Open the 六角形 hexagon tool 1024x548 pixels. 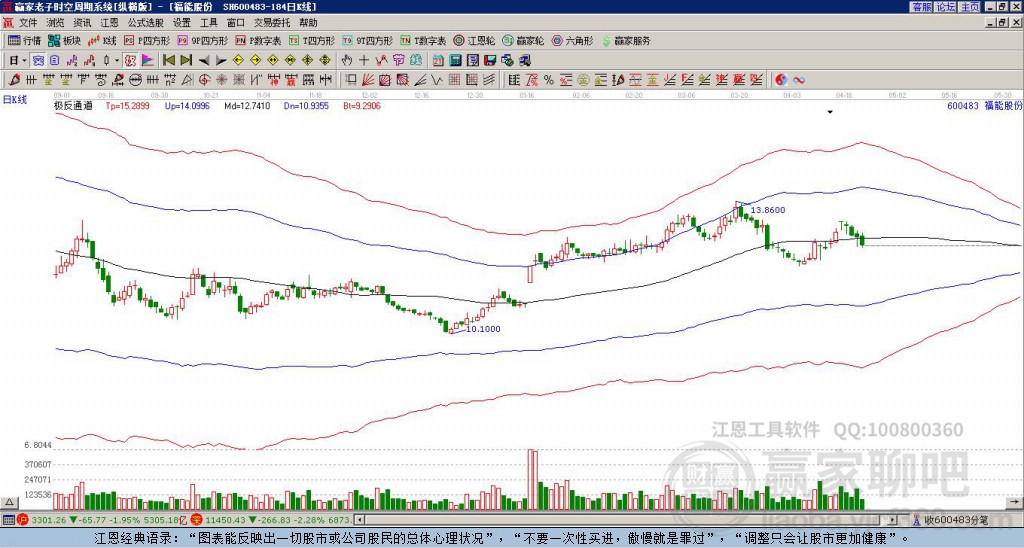coord(572,40)
